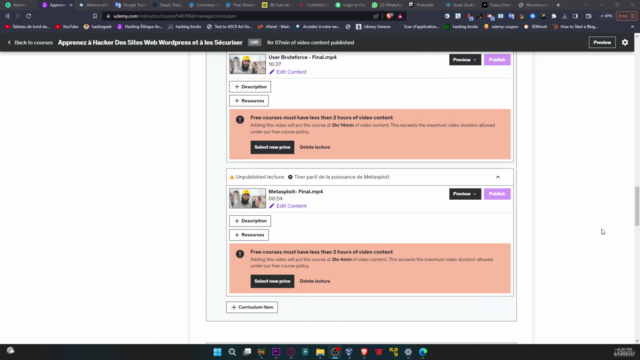This screenshot has height=360, width=640.
Task: Switch to Audio Studio browser tab
Action: point(460,5)
